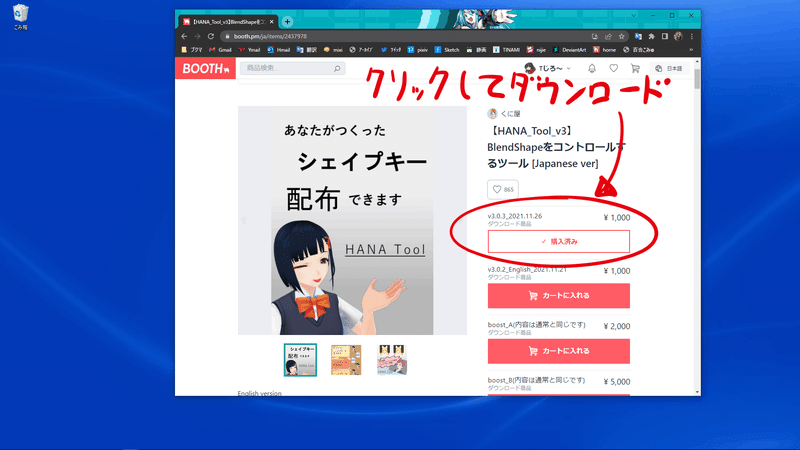Open the Chrome profile avatar
Image resolution: width=800 pixels, height=450 pixels.
(x=678, y=36)
